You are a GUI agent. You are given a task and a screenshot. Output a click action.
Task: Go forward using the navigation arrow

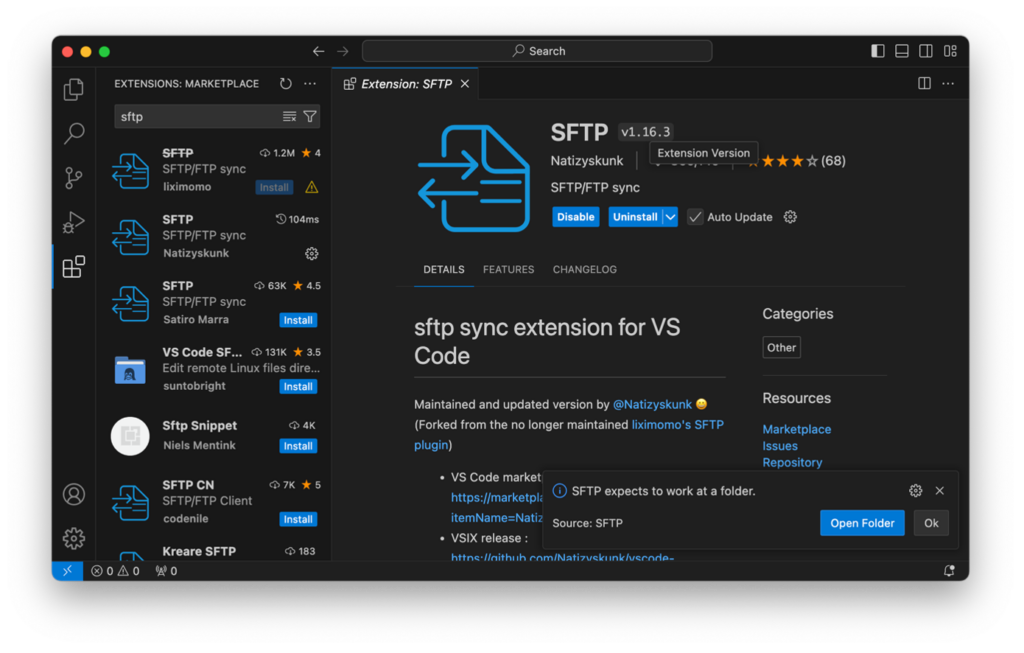[x=343, y=51]
